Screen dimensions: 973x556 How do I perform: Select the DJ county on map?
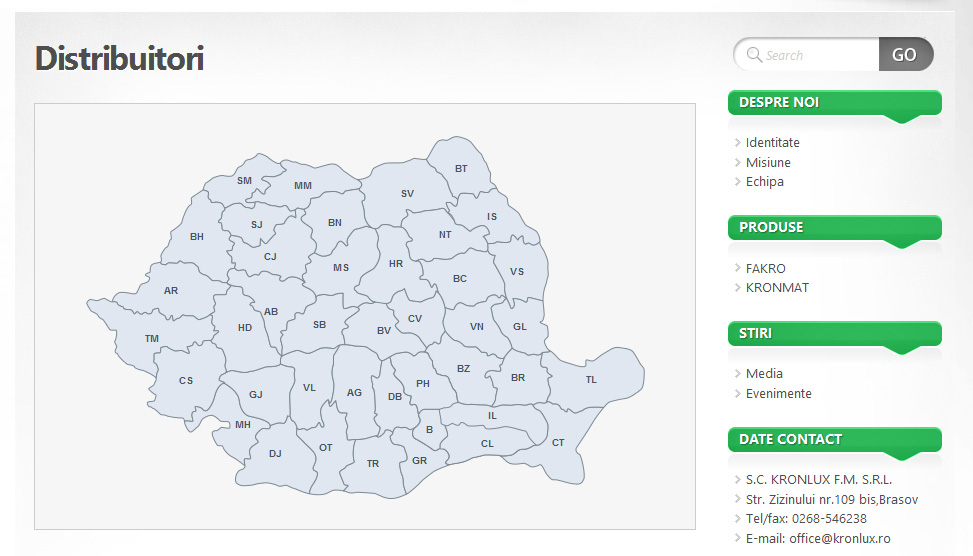(x=276, y=454)
